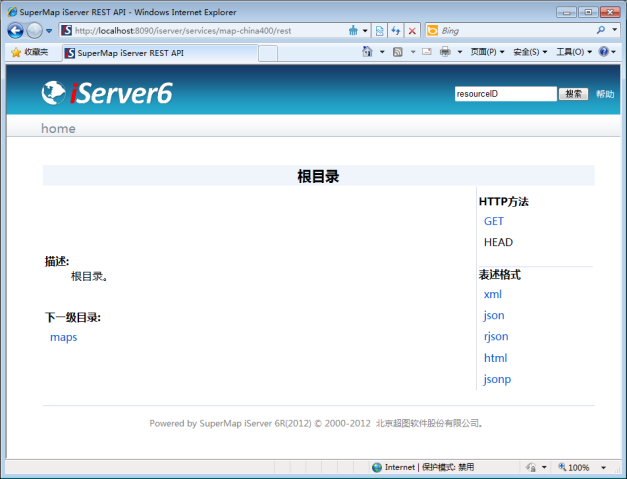This screenshot has height=479, width=627.
Task: Click the GET HTTP method link
Action: (x=494, y=221)
